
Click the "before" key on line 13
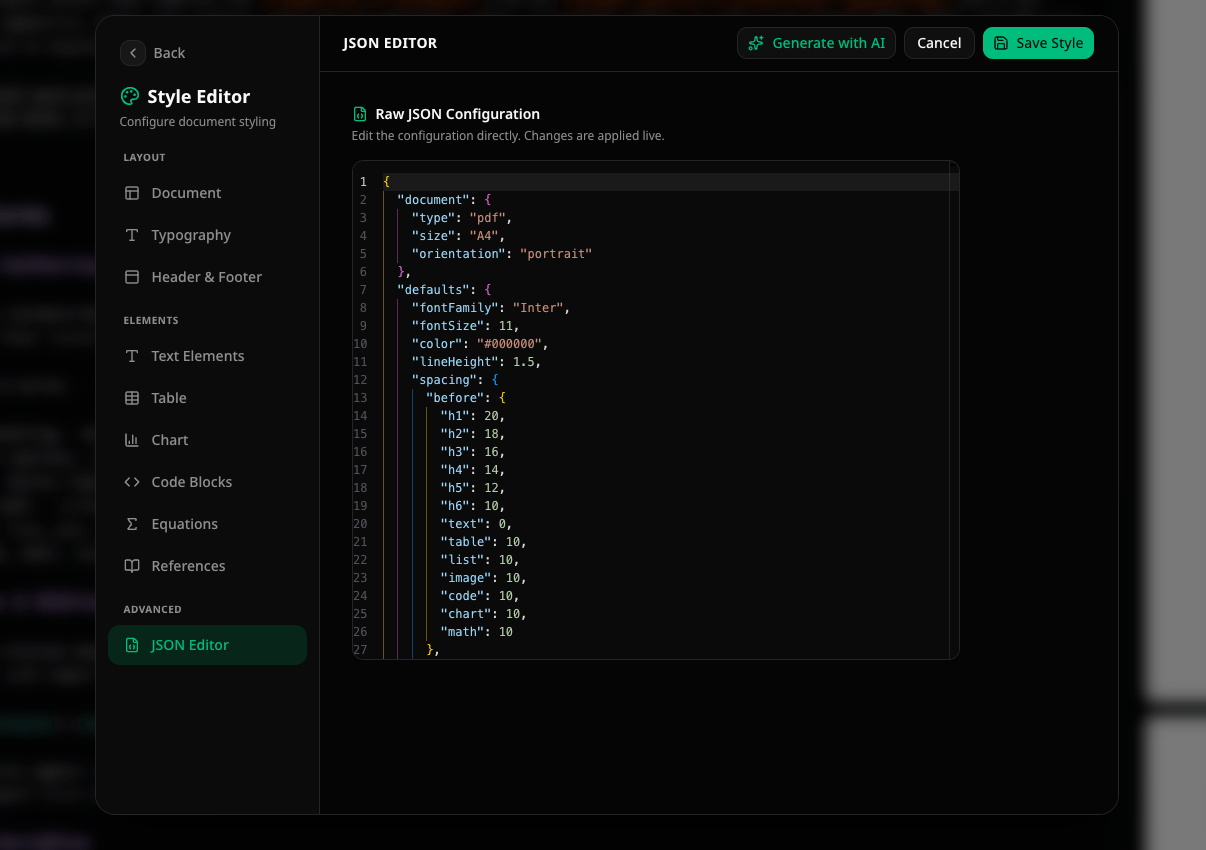point(455,398)
